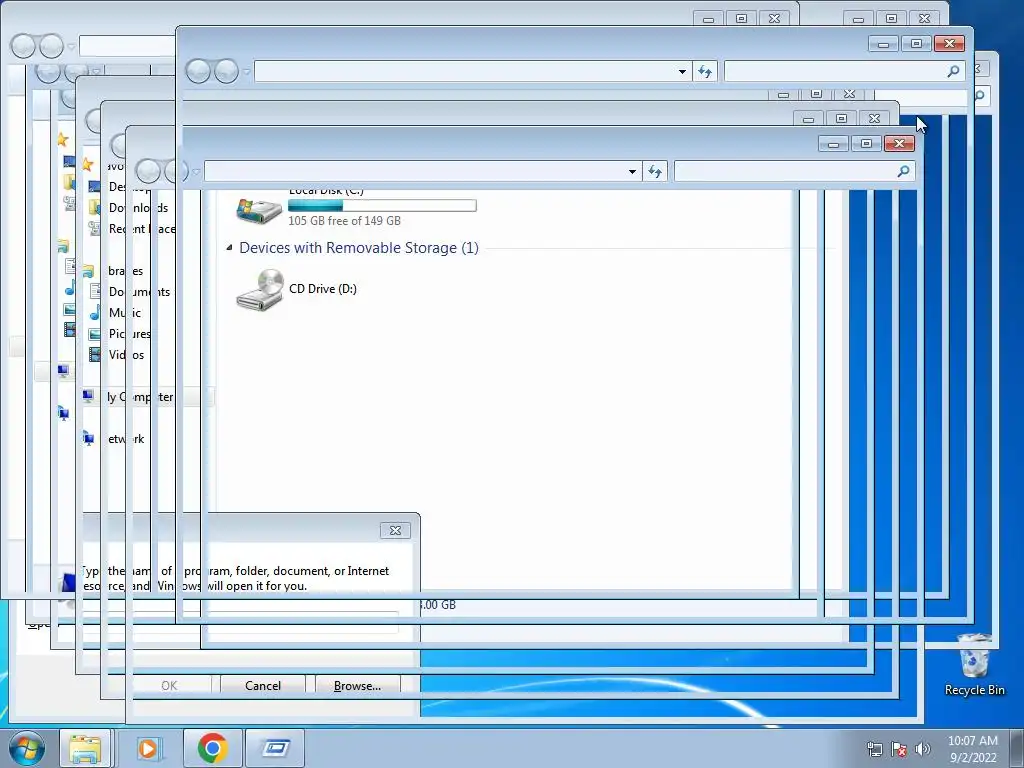Click Browse... in the Run dialog
The height and width of the screenshot is (768, 1024).
(357, 686)
